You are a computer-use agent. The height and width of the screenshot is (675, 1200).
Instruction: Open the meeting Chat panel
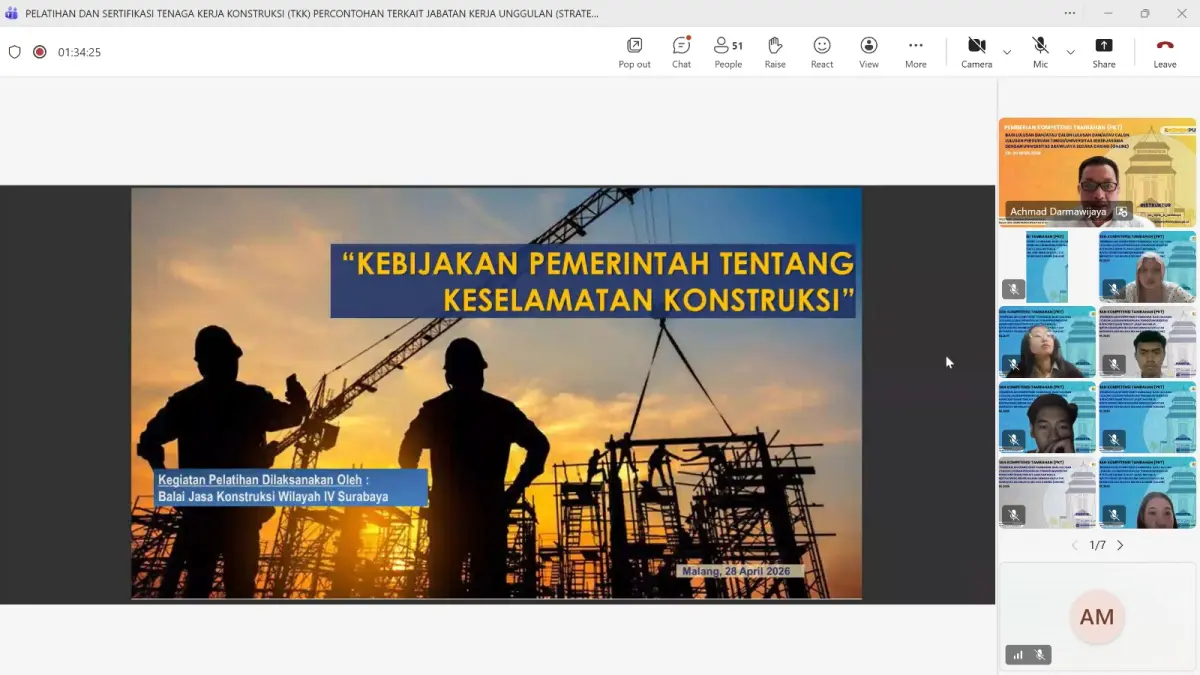coord(681,52)
